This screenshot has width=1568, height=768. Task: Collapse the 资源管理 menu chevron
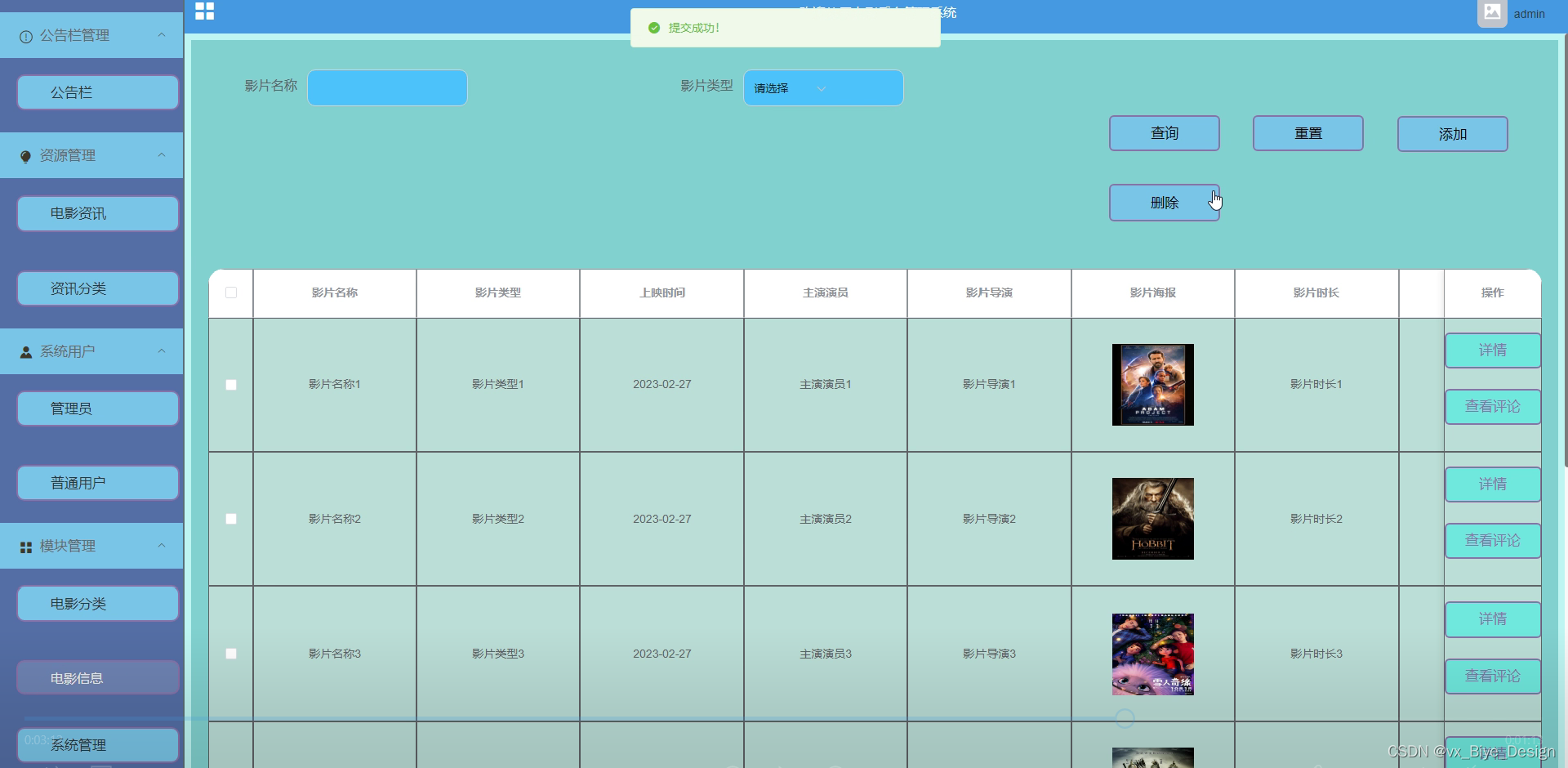(162, 155)
